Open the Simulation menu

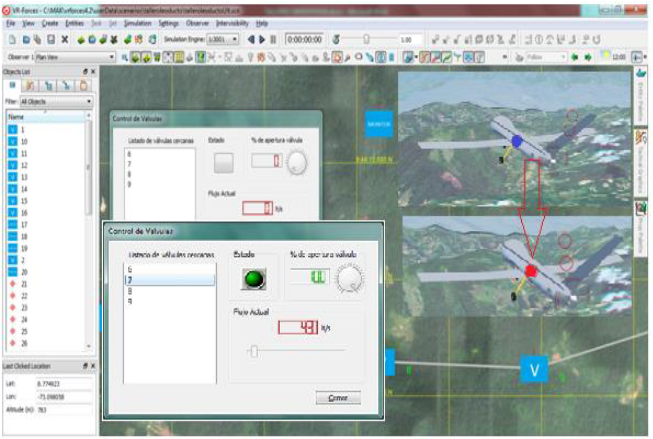[x=137, y=23]
